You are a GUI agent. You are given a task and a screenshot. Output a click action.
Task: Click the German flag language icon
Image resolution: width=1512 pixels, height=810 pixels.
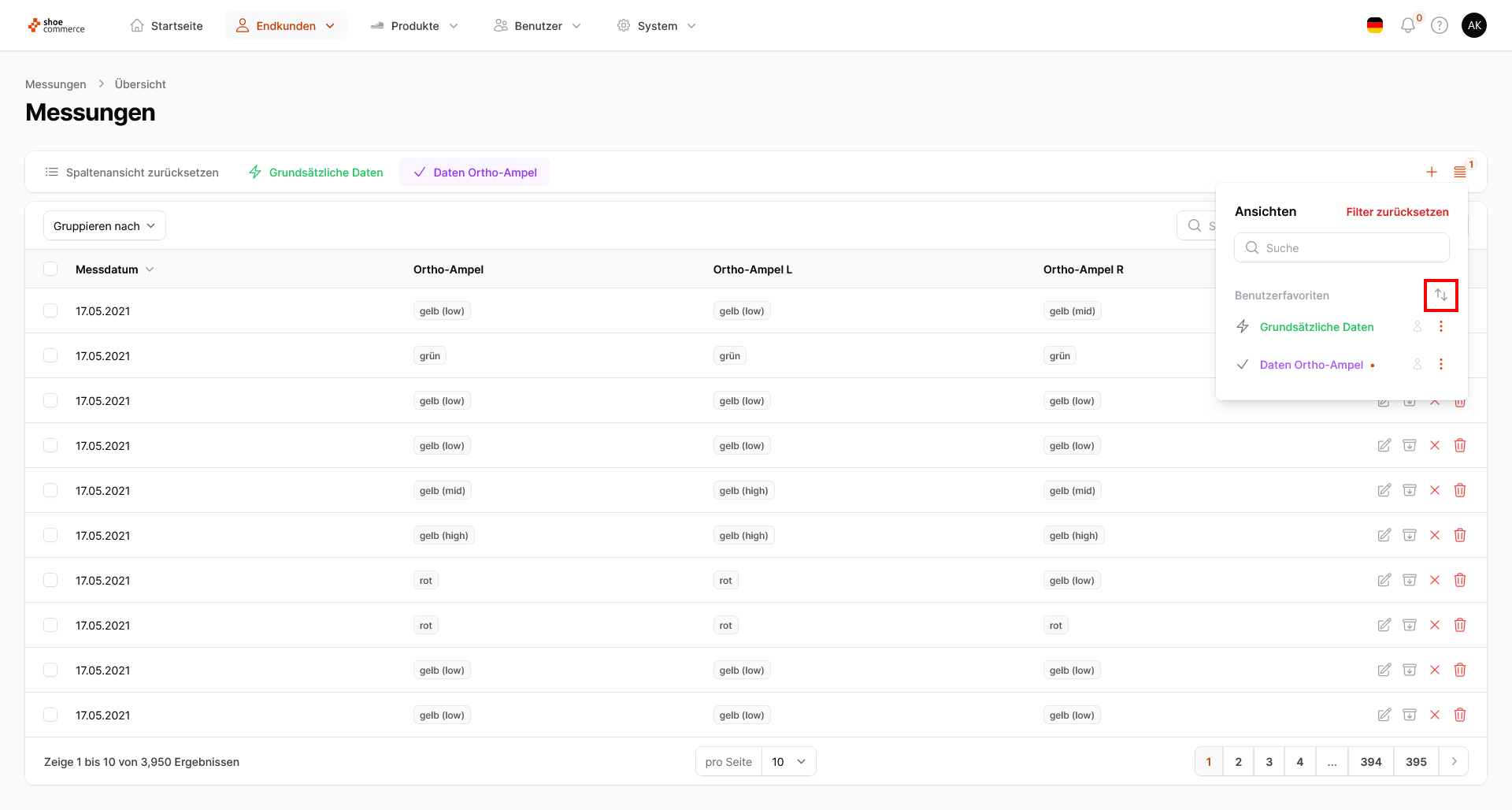[x=1375, y=26]
